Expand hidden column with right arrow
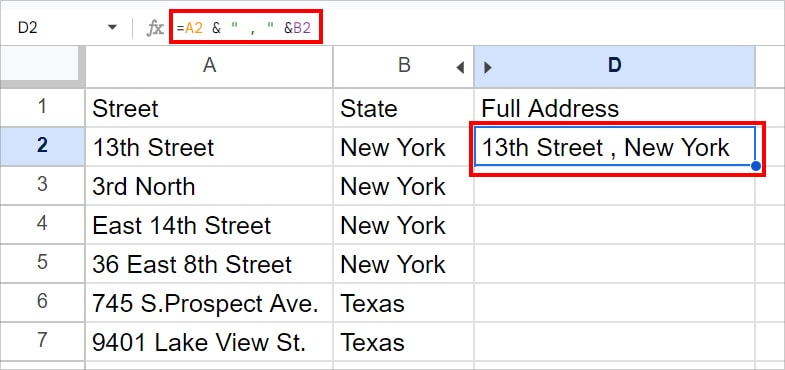Viewport: 785px width, 370px height. 488,67
